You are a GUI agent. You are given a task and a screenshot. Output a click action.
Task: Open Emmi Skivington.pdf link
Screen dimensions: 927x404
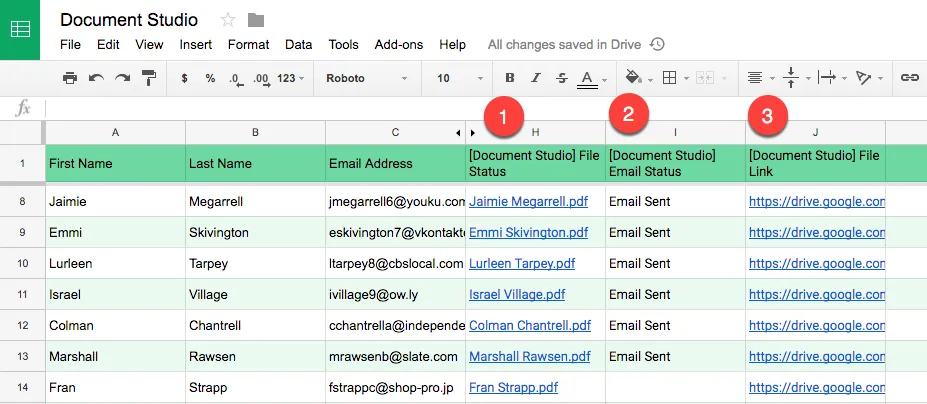tap(529, 232)
